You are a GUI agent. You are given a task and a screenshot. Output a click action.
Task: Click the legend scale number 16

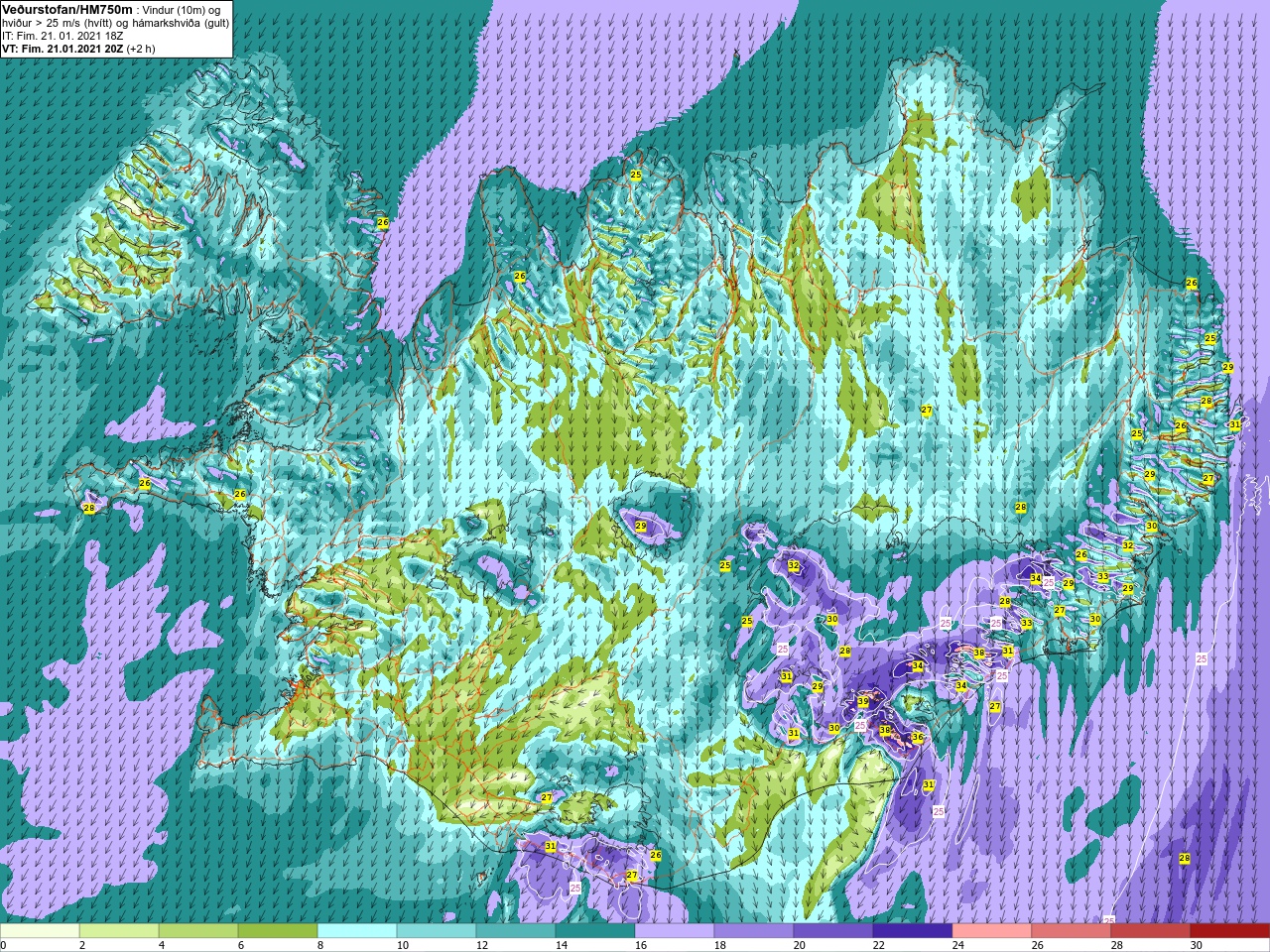point(640,945)
